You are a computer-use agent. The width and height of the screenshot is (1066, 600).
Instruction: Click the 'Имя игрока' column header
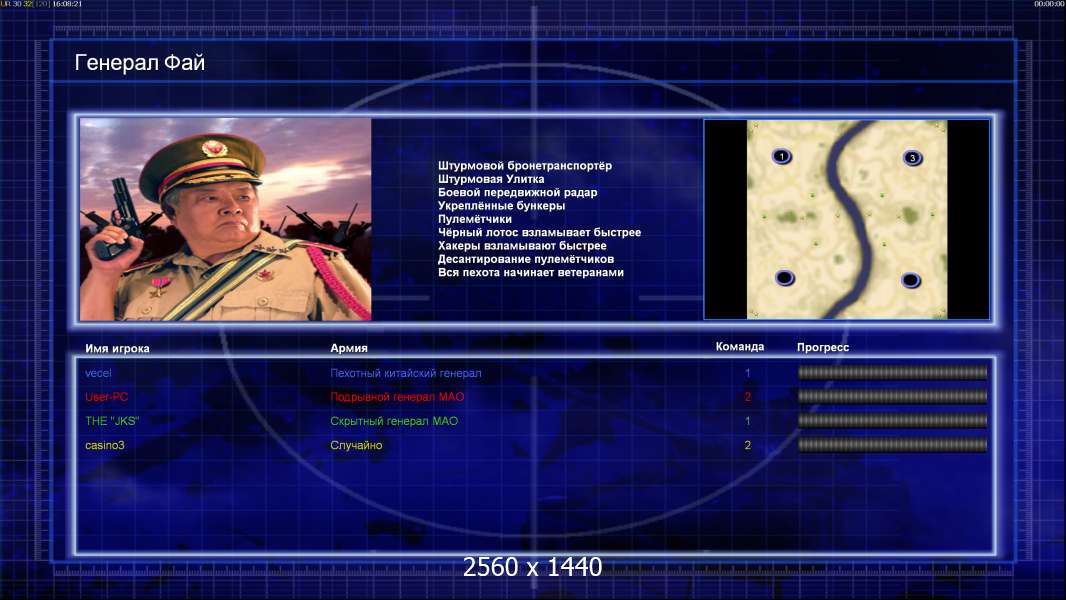click(117, 349)
